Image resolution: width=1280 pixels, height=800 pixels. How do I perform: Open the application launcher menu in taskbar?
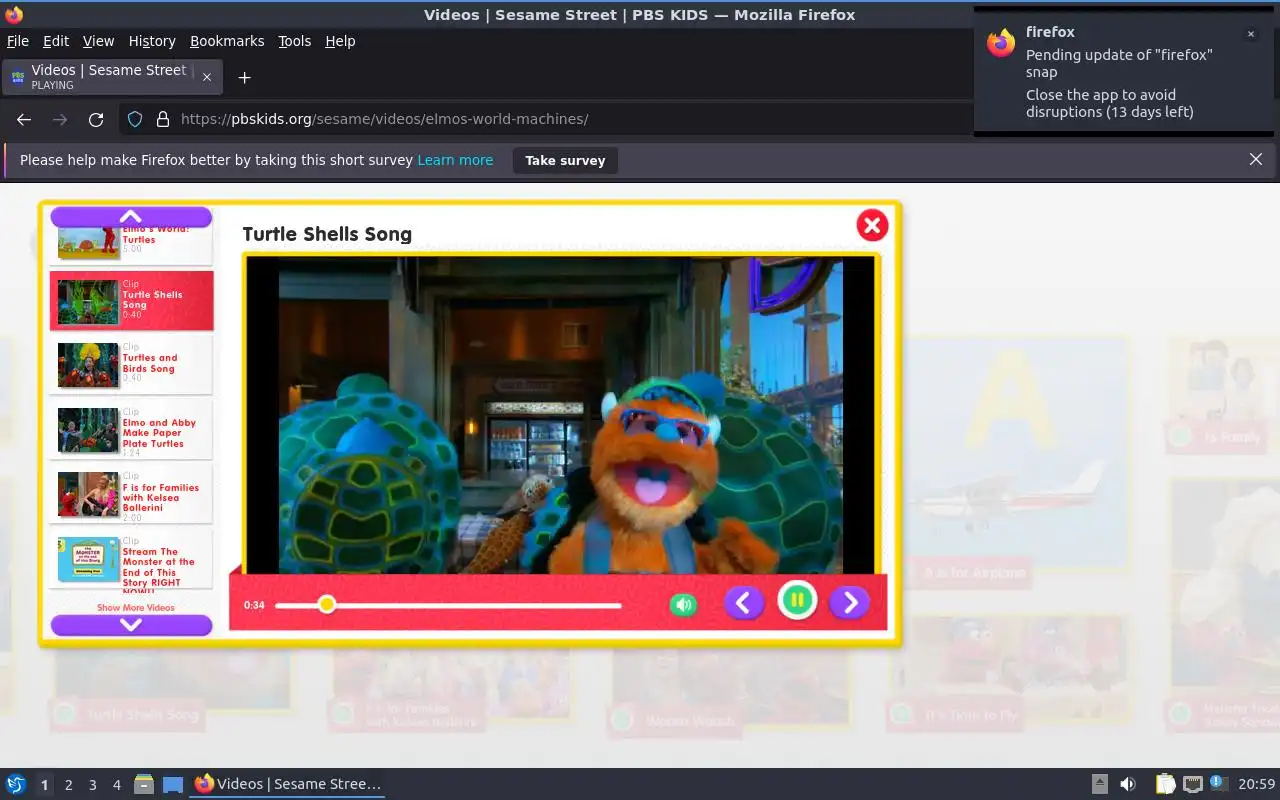(x=16, y=784)
